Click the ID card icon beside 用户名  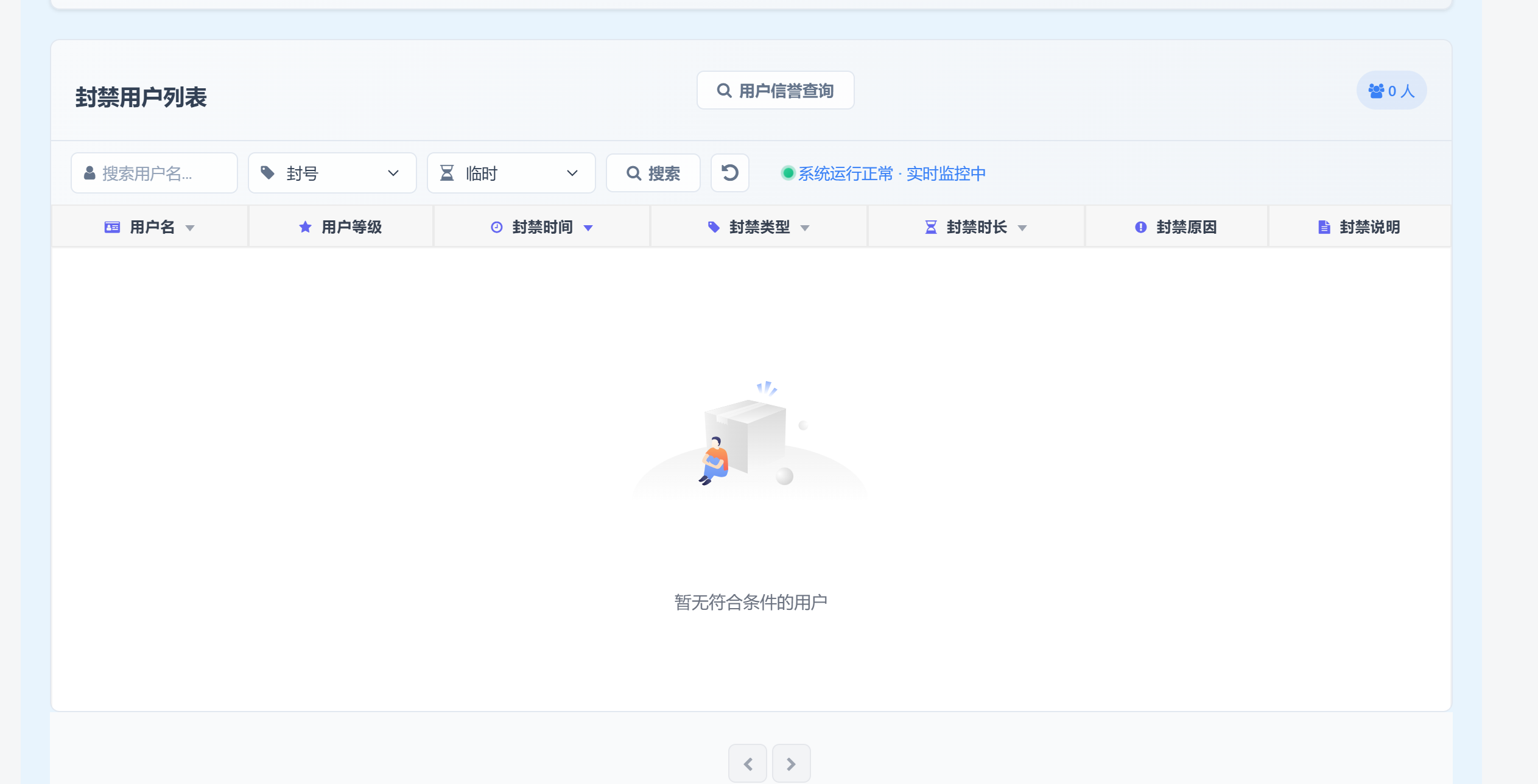pyautogui.click(x=112, y=227)
